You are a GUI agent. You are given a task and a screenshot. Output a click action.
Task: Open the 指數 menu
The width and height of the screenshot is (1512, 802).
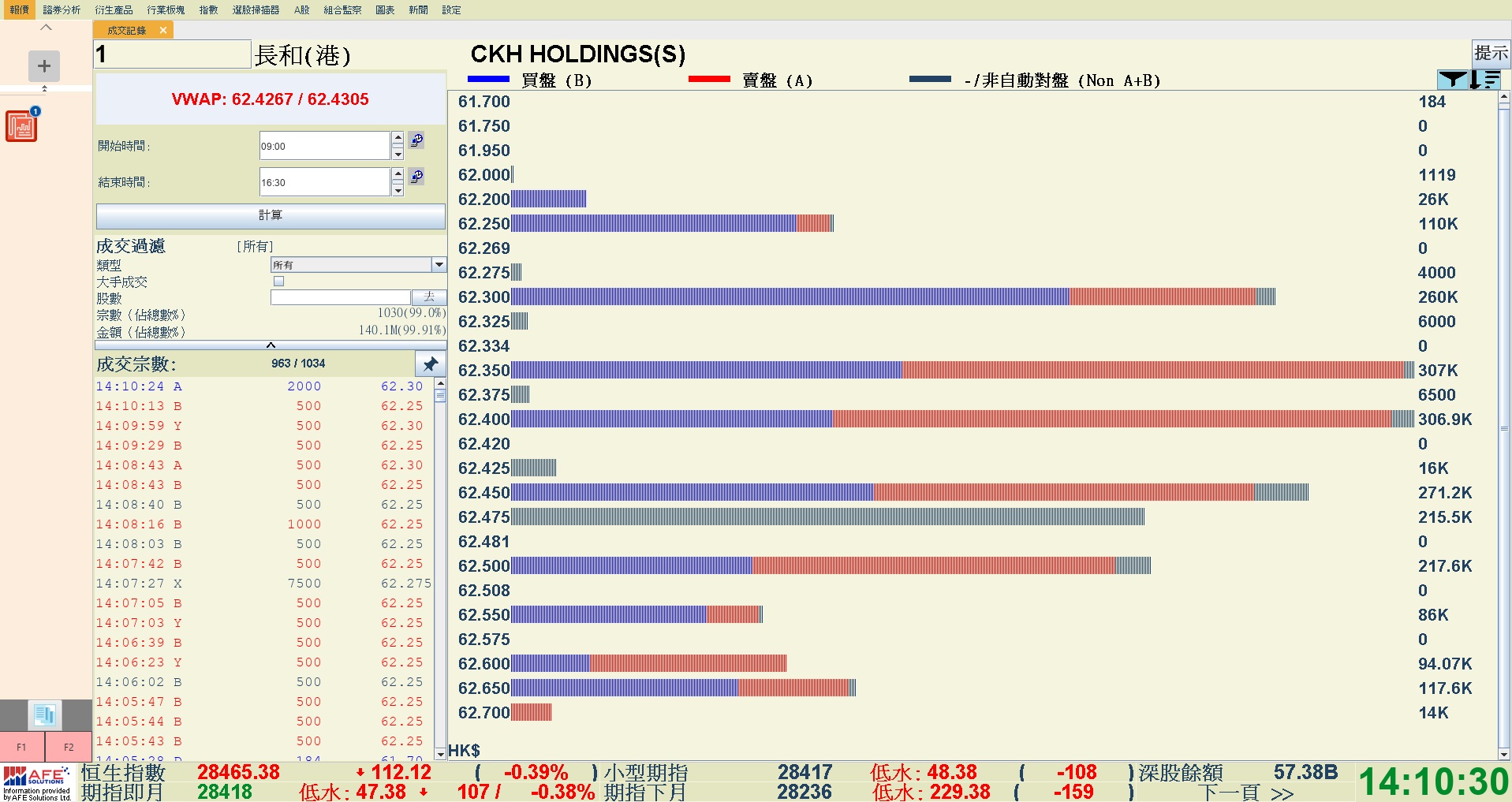pyautogui.click(x=208, y=9)
